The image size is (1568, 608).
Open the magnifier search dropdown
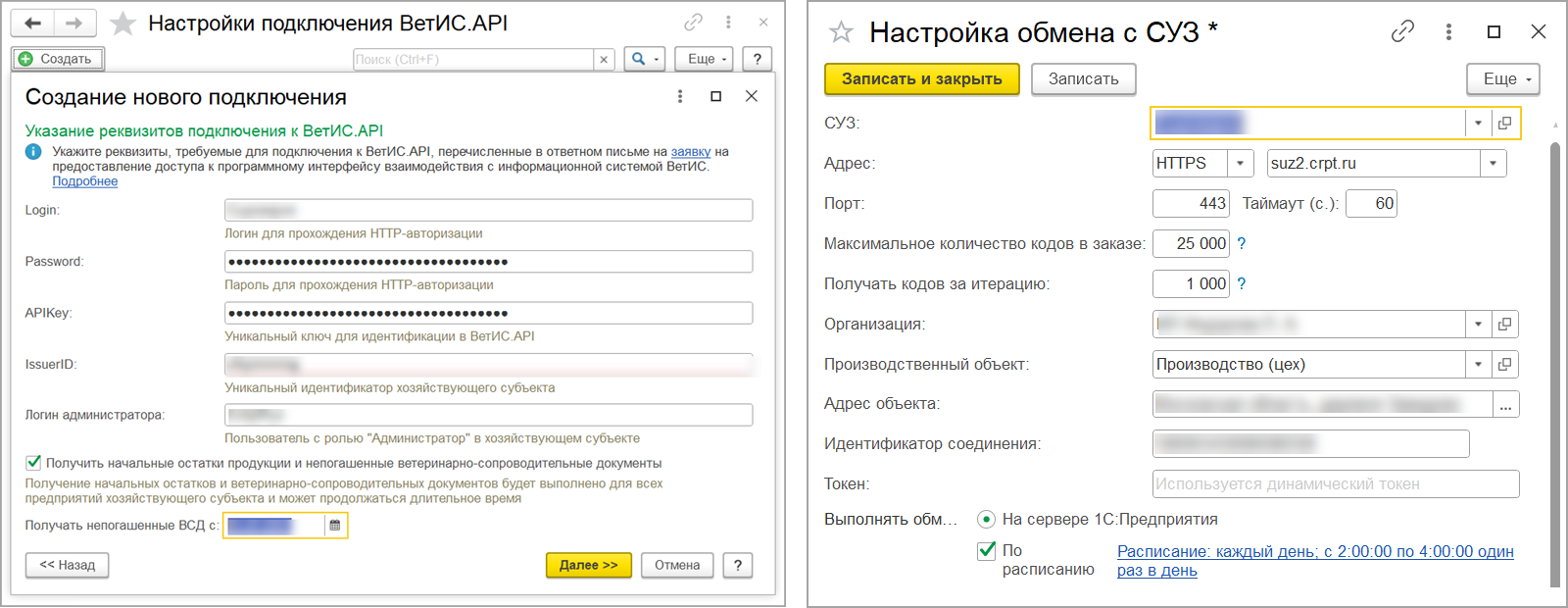(645, 59)
